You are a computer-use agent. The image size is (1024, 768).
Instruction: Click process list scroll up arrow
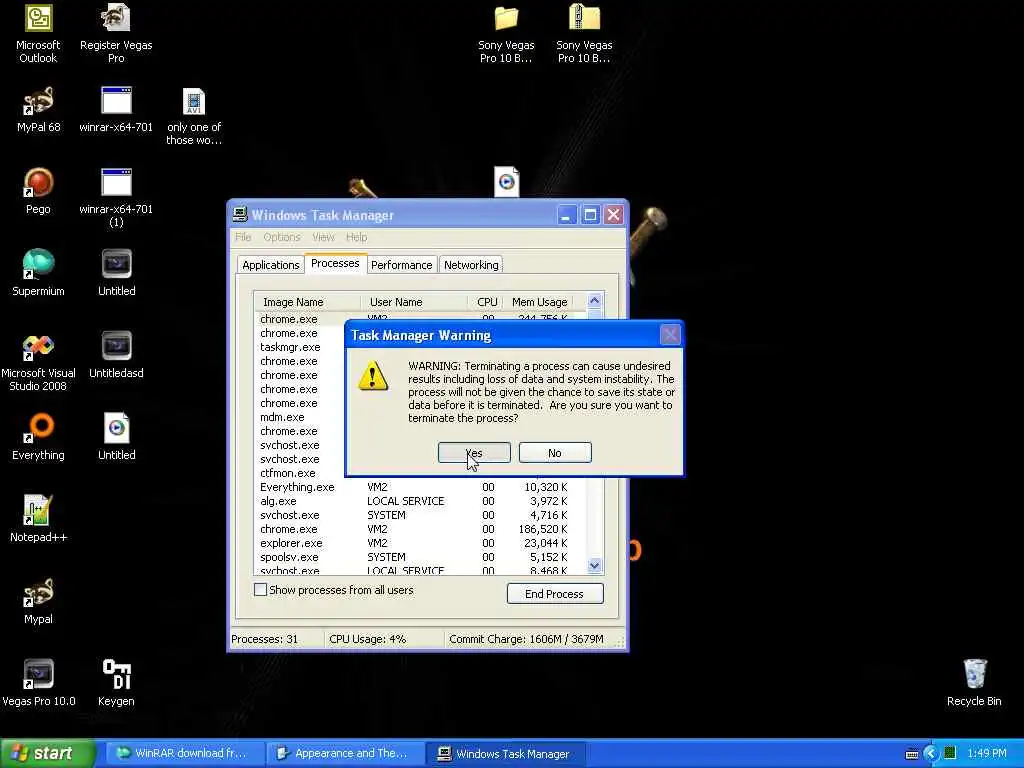pos(594,301)
